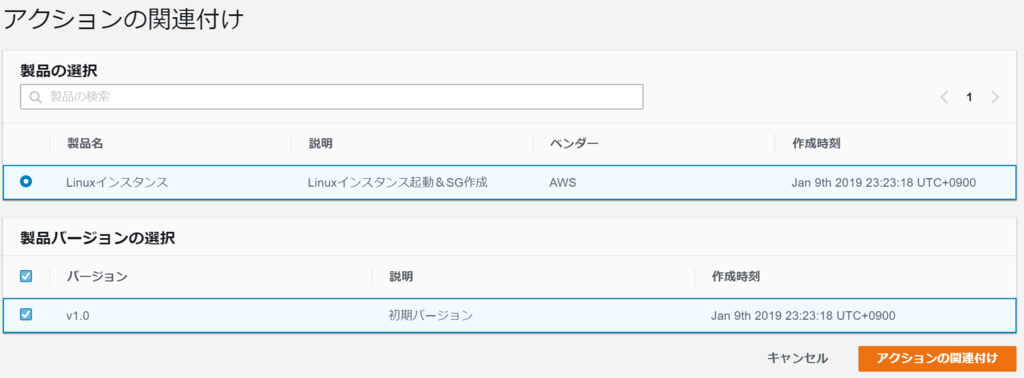1024x378 pixels.
Task: Click the search magnifier icon in product search
Action: [x=35, y=97]
